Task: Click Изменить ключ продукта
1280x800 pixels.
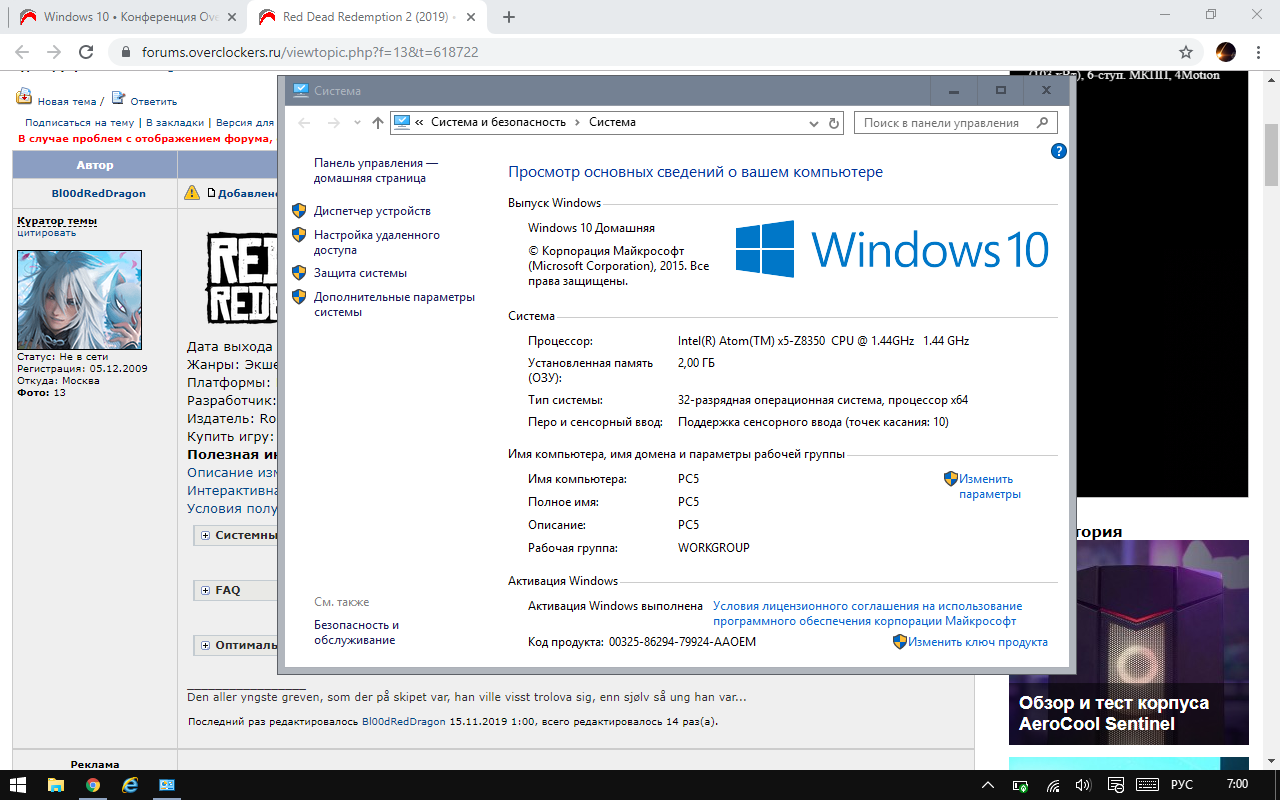Action: (x=978, y=642)
